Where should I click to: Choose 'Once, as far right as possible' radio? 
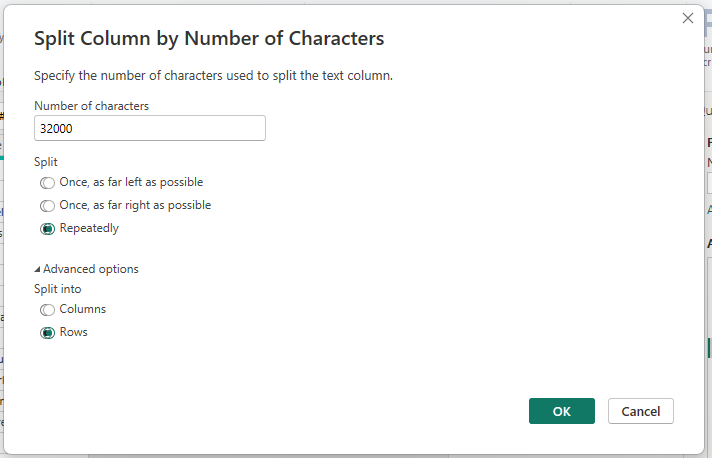coord(48,206)
